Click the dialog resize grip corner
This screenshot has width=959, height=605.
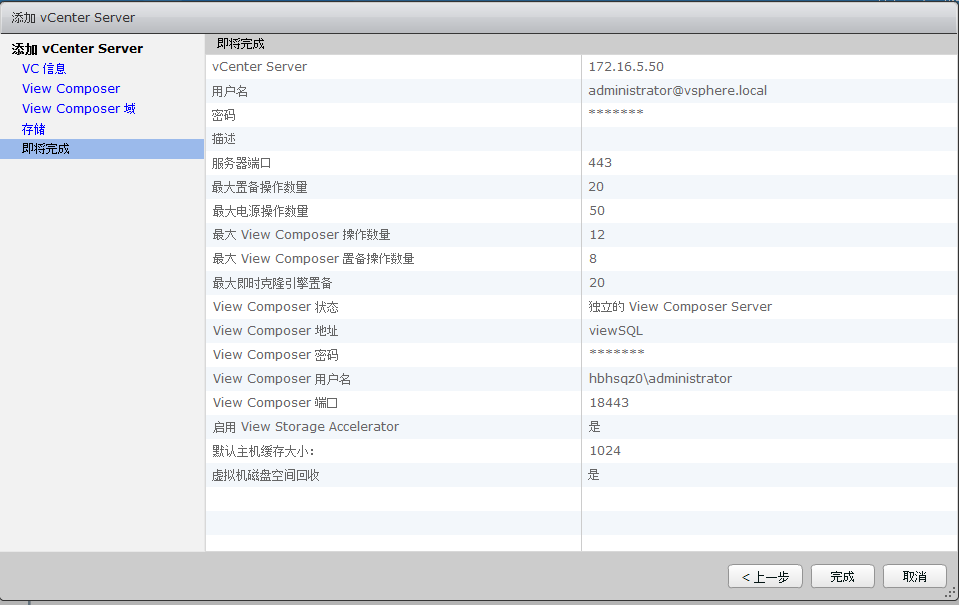(x=951, y=592)
